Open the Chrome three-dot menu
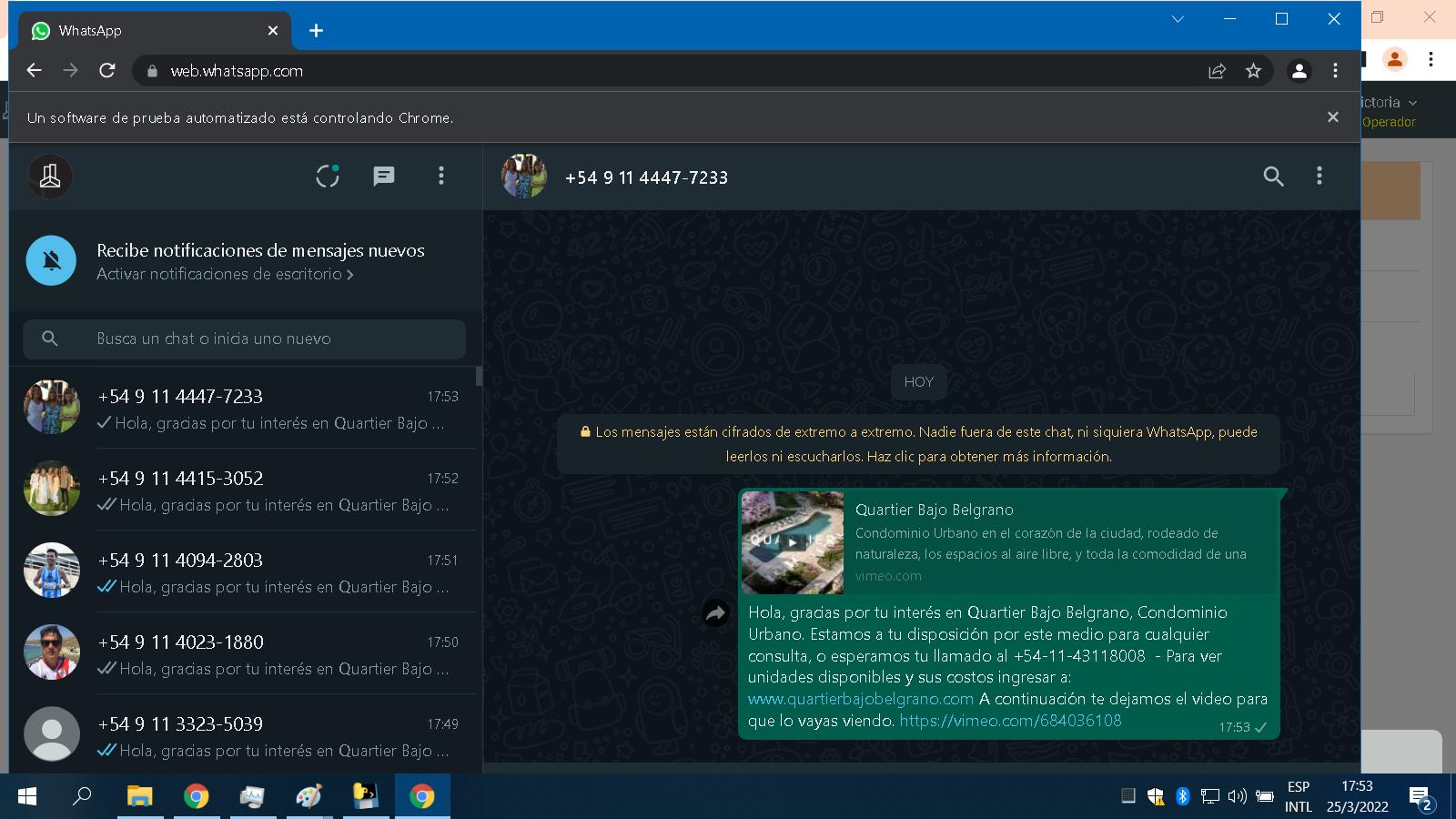The image size is (1456, 819). pos(1335,71)
